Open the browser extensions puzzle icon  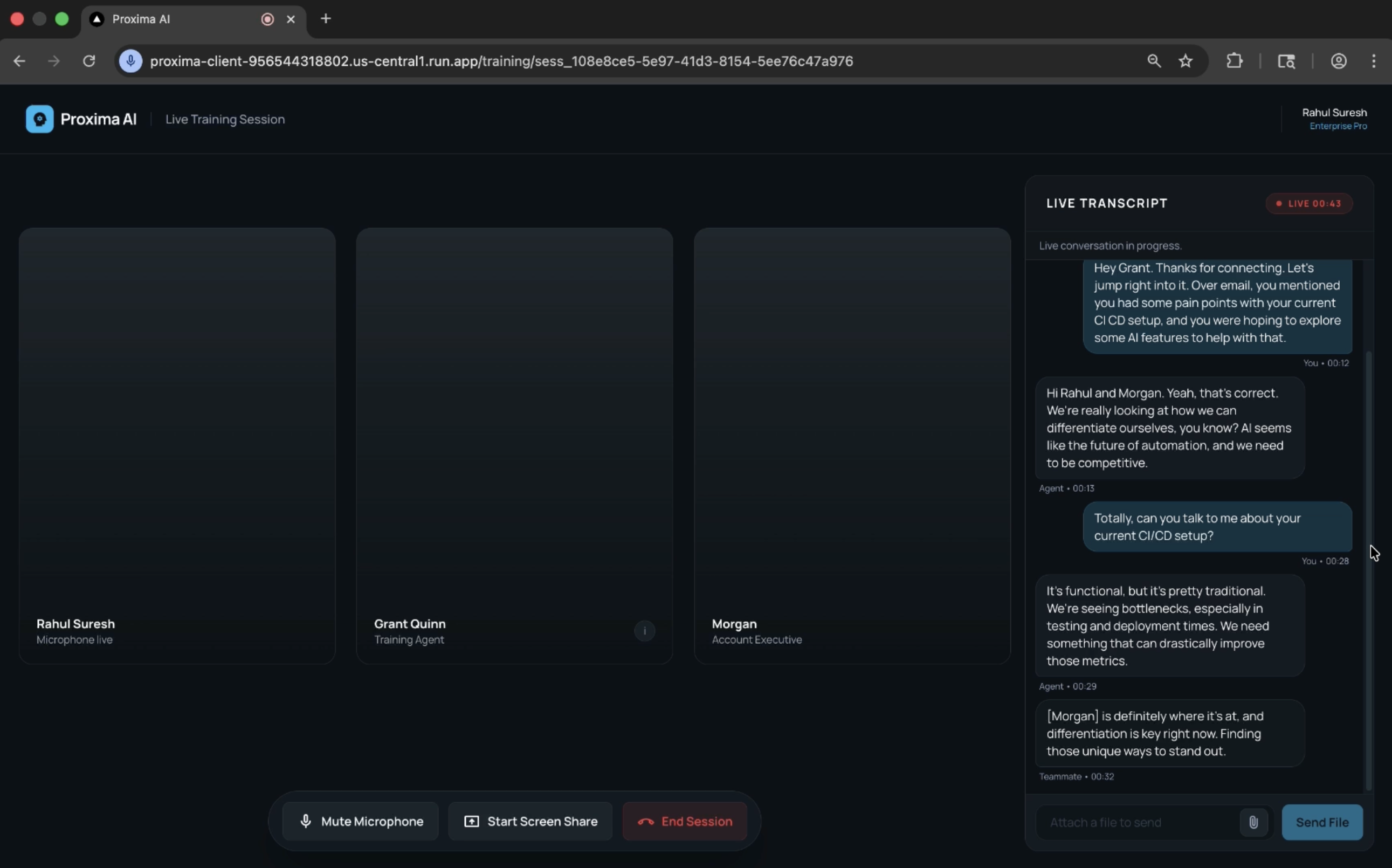coord(1234,61)
